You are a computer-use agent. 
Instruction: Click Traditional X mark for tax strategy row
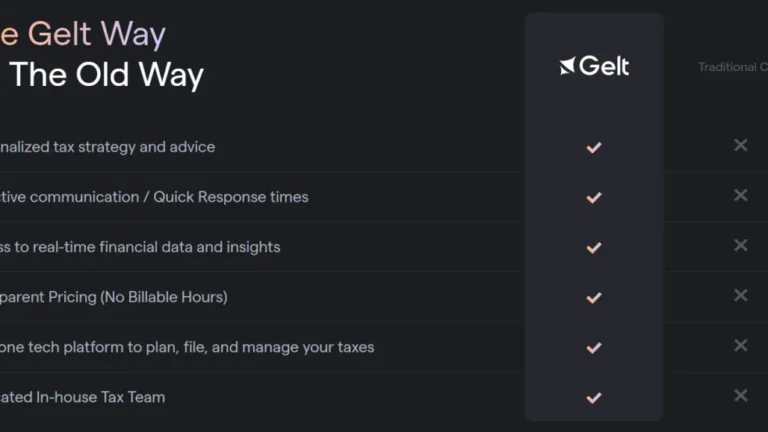[740, 145]
